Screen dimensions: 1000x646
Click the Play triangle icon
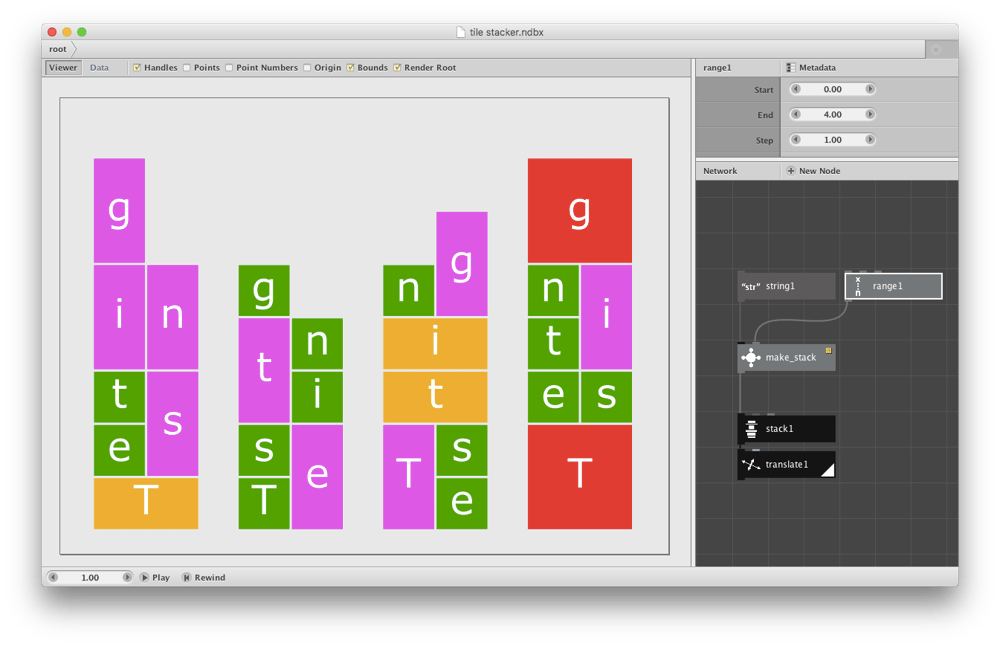144,578
